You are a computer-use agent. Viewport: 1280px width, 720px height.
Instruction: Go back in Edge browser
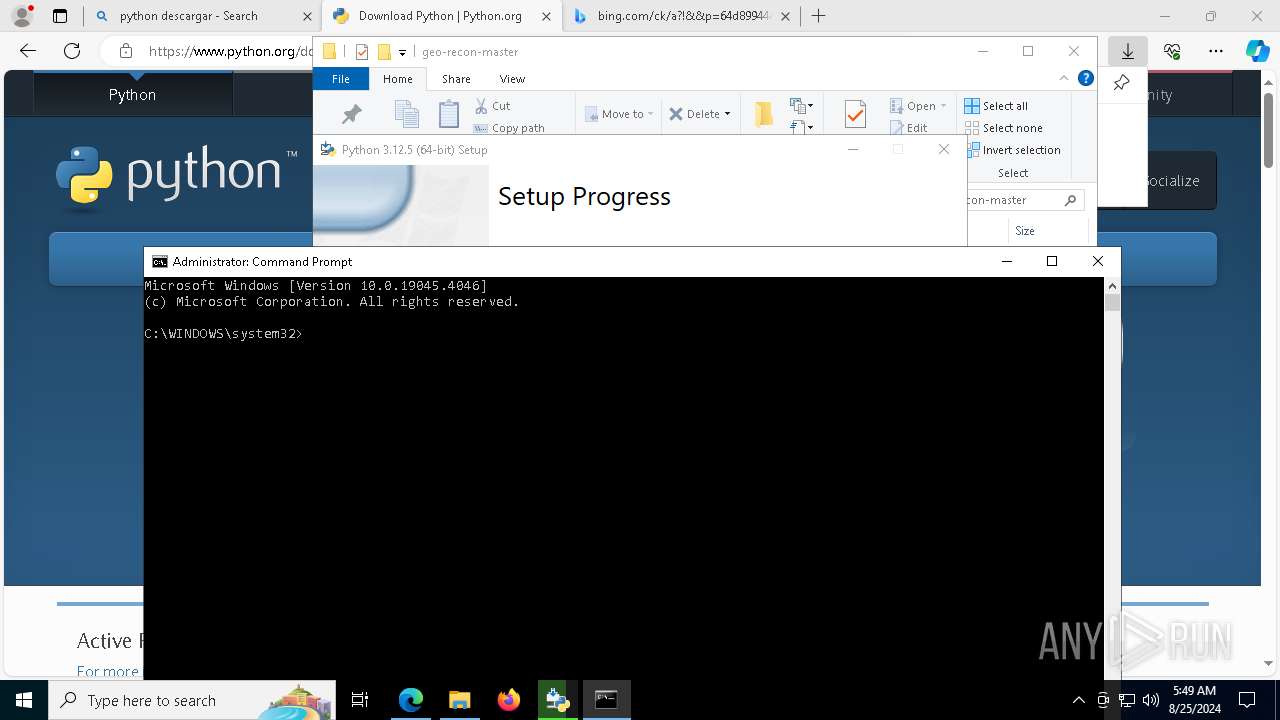point(28,51)
